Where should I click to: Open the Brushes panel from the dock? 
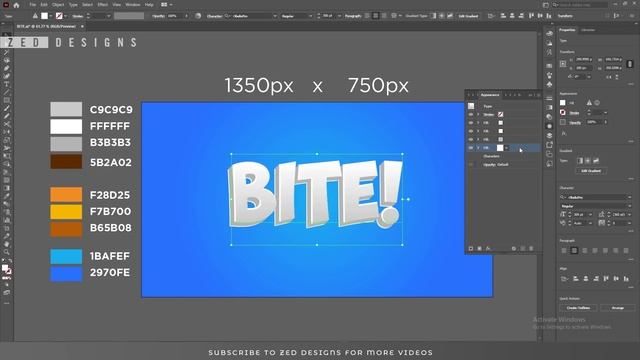[549, 76]
